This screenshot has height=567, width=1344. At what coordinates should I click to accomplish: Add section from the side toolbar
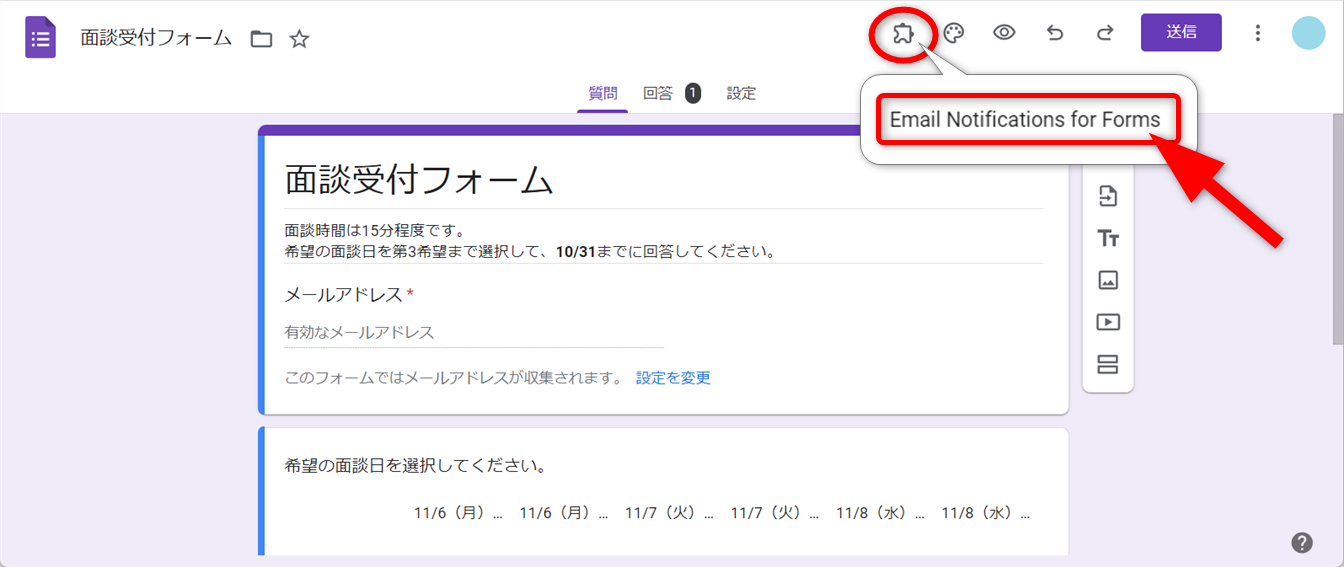pyautogui.click(x=1108, y=364)
